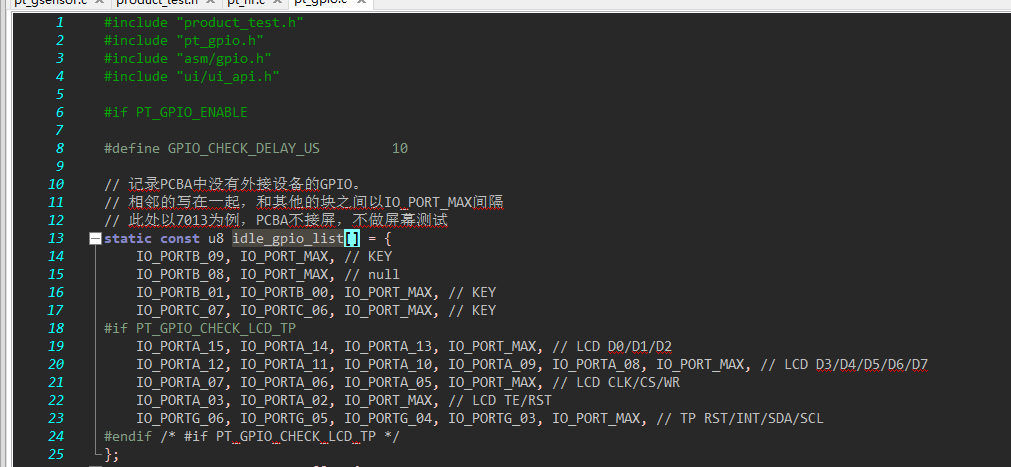Click the const keyword on line 13
Screen dimensions: 1011x467
click(180, 239)
